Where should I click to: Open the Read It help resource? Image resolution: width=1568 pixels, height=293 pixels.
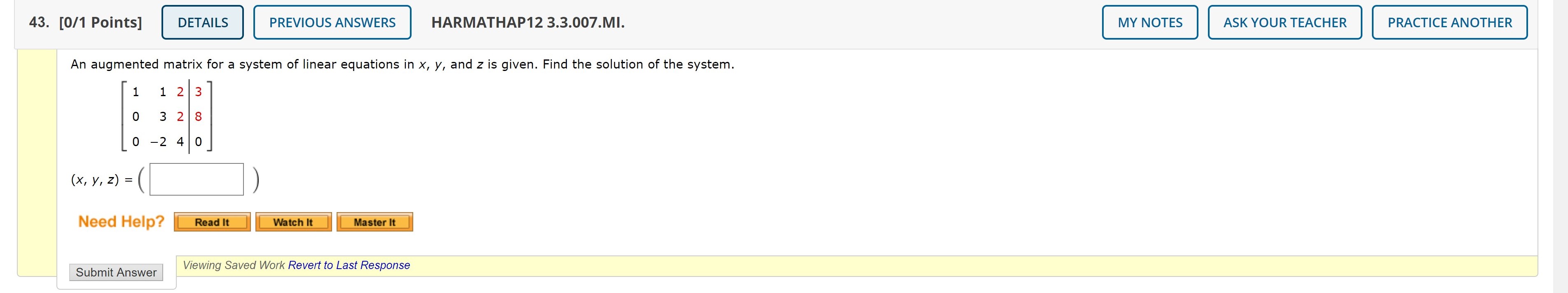pos(211,222)
